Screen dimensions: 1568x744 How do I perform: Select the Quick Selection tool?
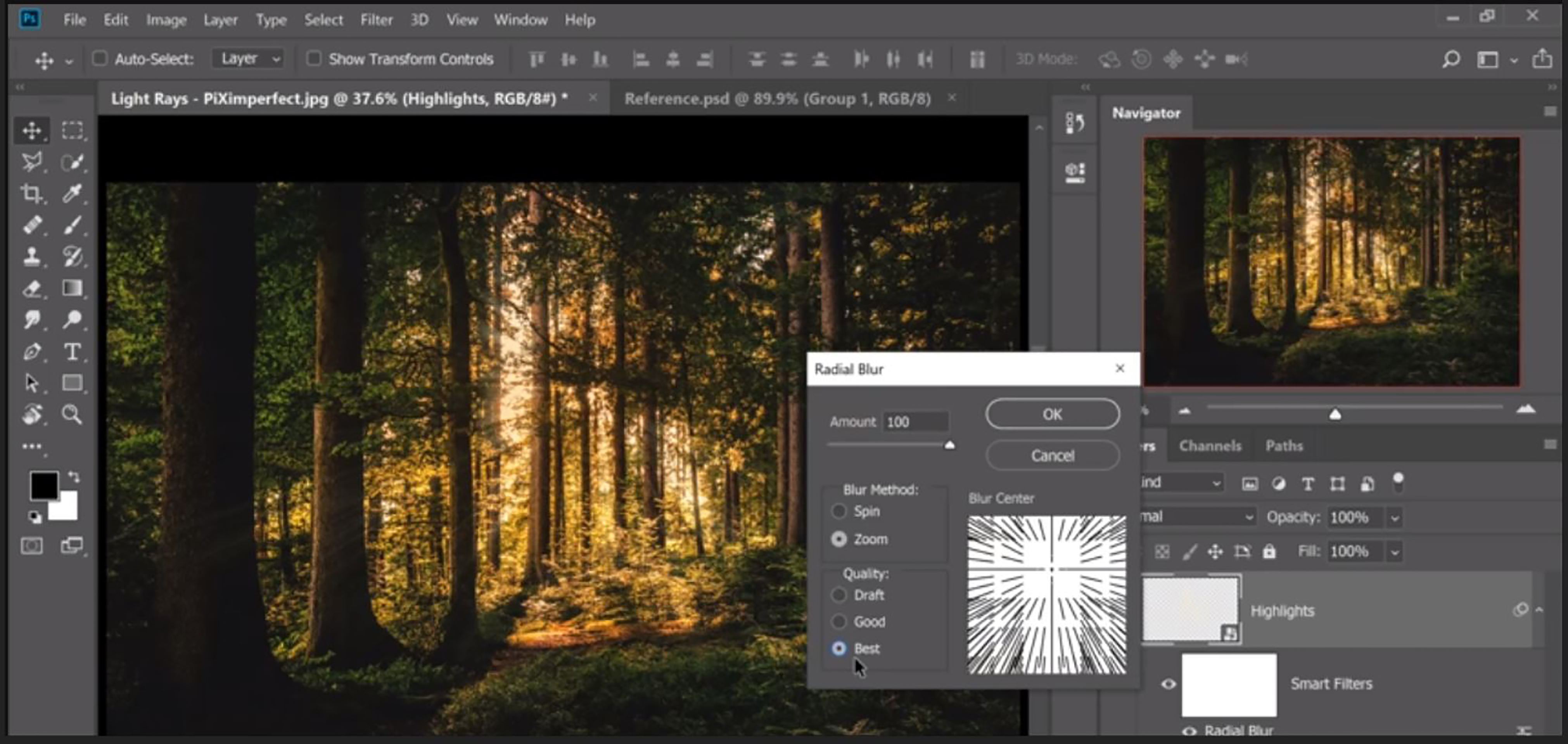pos(73,162)
